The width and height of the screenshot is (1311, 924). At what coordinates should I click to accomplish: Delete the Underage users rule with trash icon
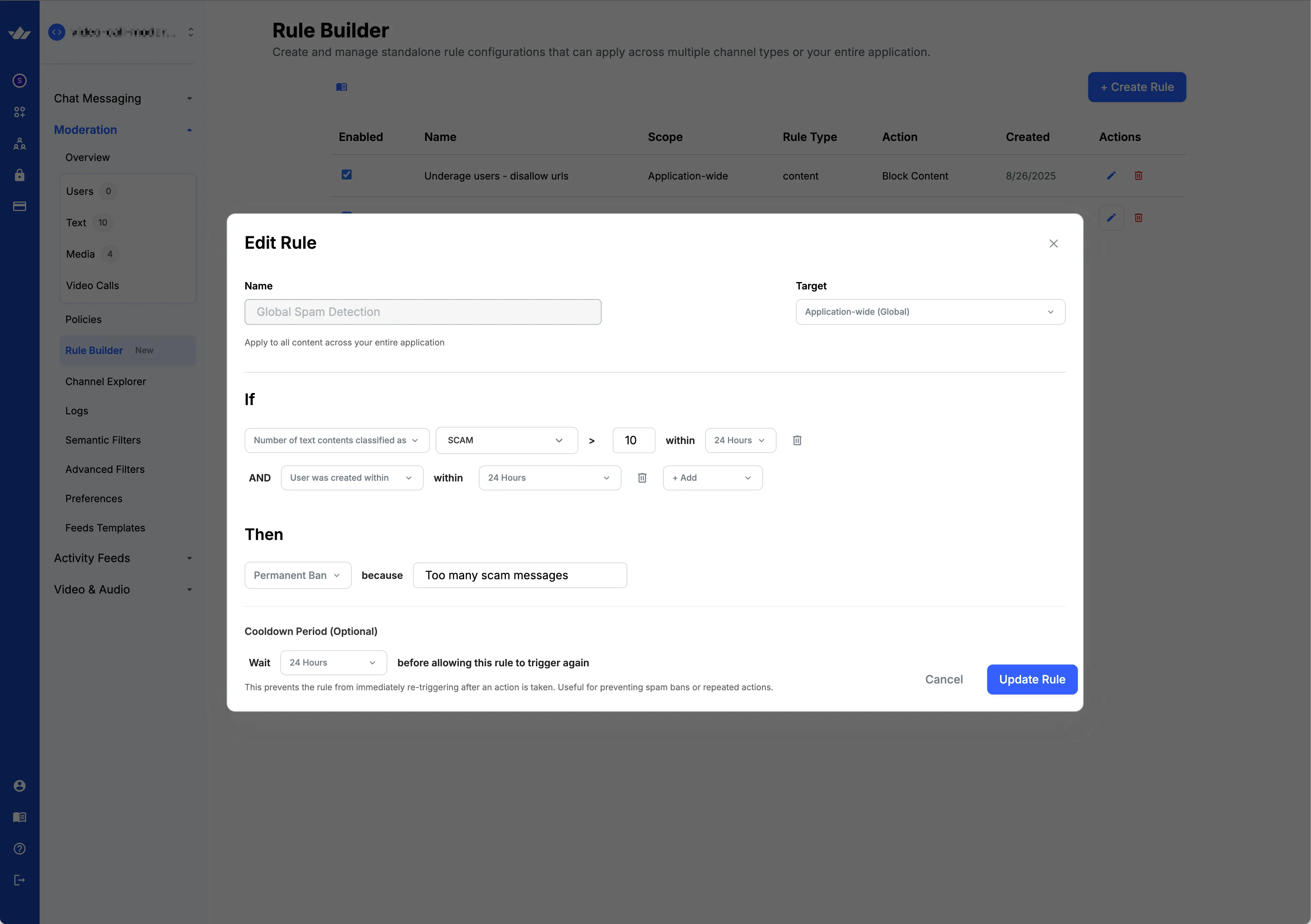coord(1139,176)
